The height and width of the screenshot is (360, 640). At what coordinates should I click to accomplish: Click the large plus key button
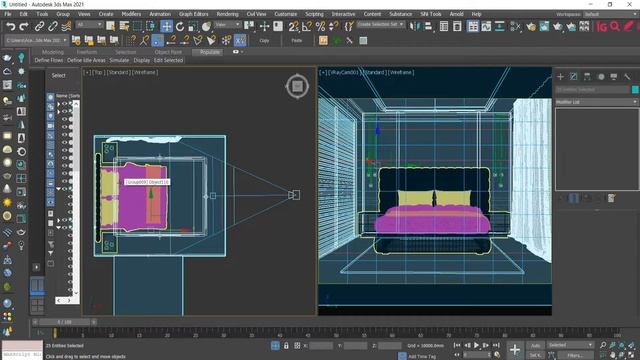515,350
